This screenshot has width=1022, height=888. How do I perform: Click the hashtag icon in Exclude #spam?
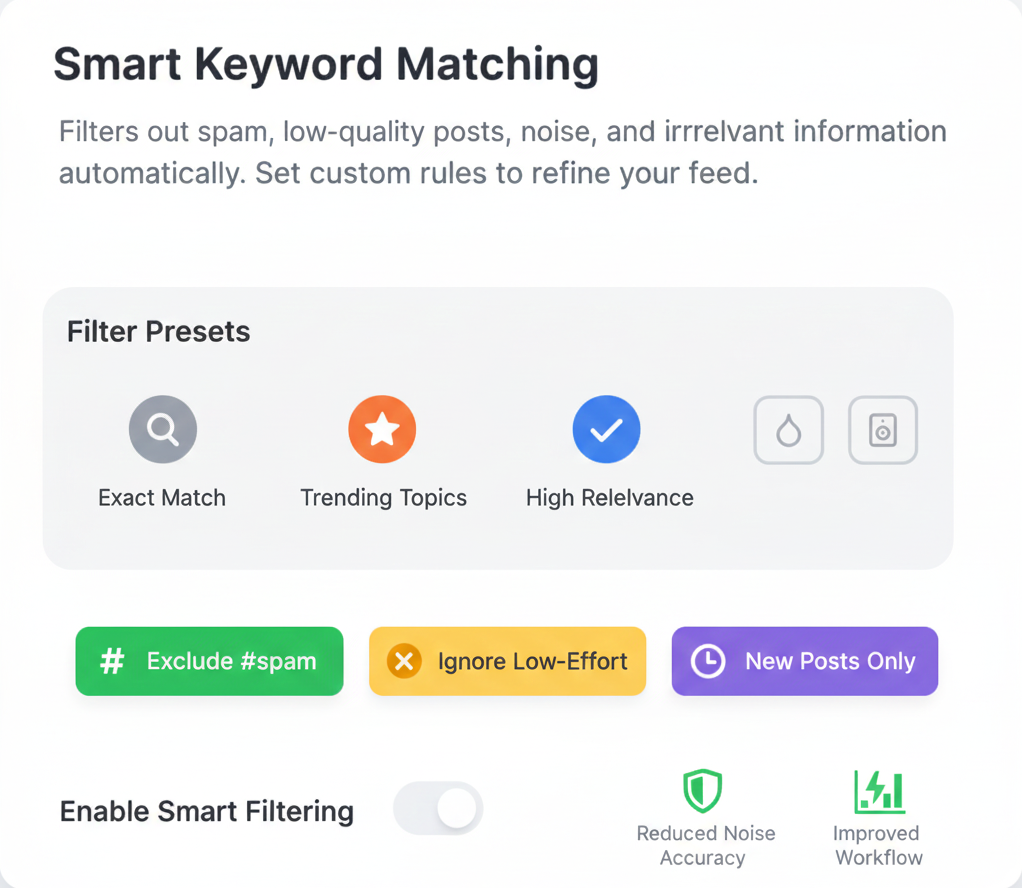[x=113, y=660]
